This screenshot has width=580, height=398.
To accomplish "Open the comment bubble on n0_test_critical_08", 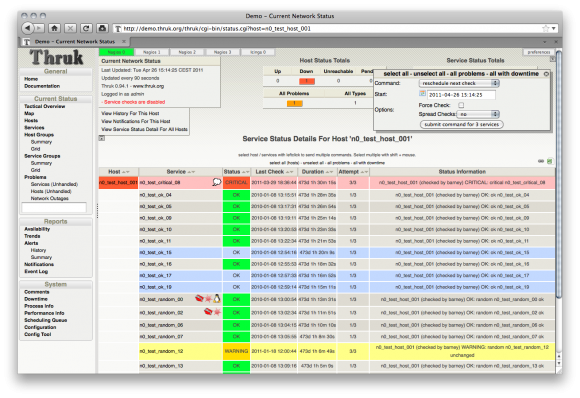I will coord(217,182).
